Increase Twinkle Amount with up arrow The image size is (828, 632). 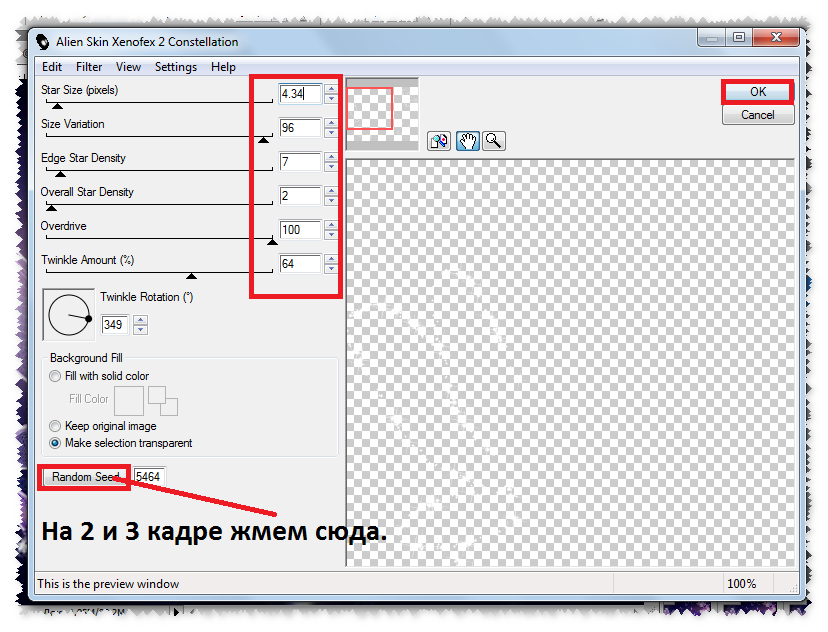click(x=331, y=259)
